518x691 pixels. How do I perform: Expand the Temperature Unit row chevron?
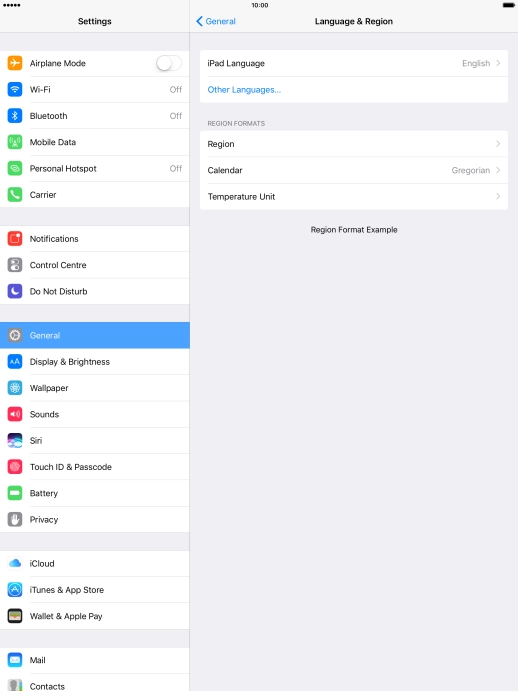point(498,197)
